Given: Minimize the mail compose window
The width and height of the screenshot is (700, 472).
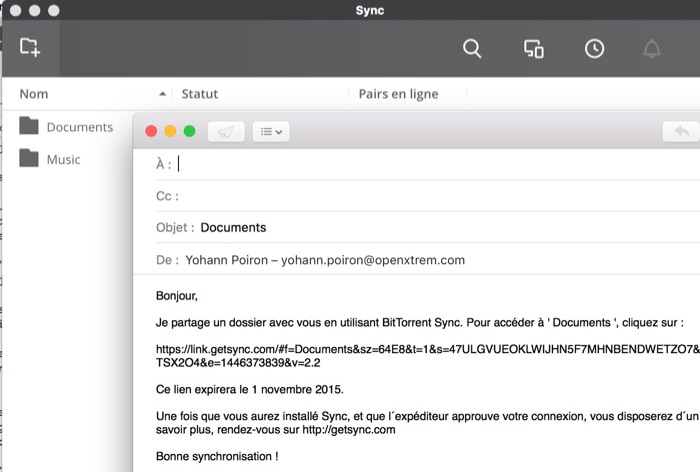Looking at the screenshot, I should [170, 131].
